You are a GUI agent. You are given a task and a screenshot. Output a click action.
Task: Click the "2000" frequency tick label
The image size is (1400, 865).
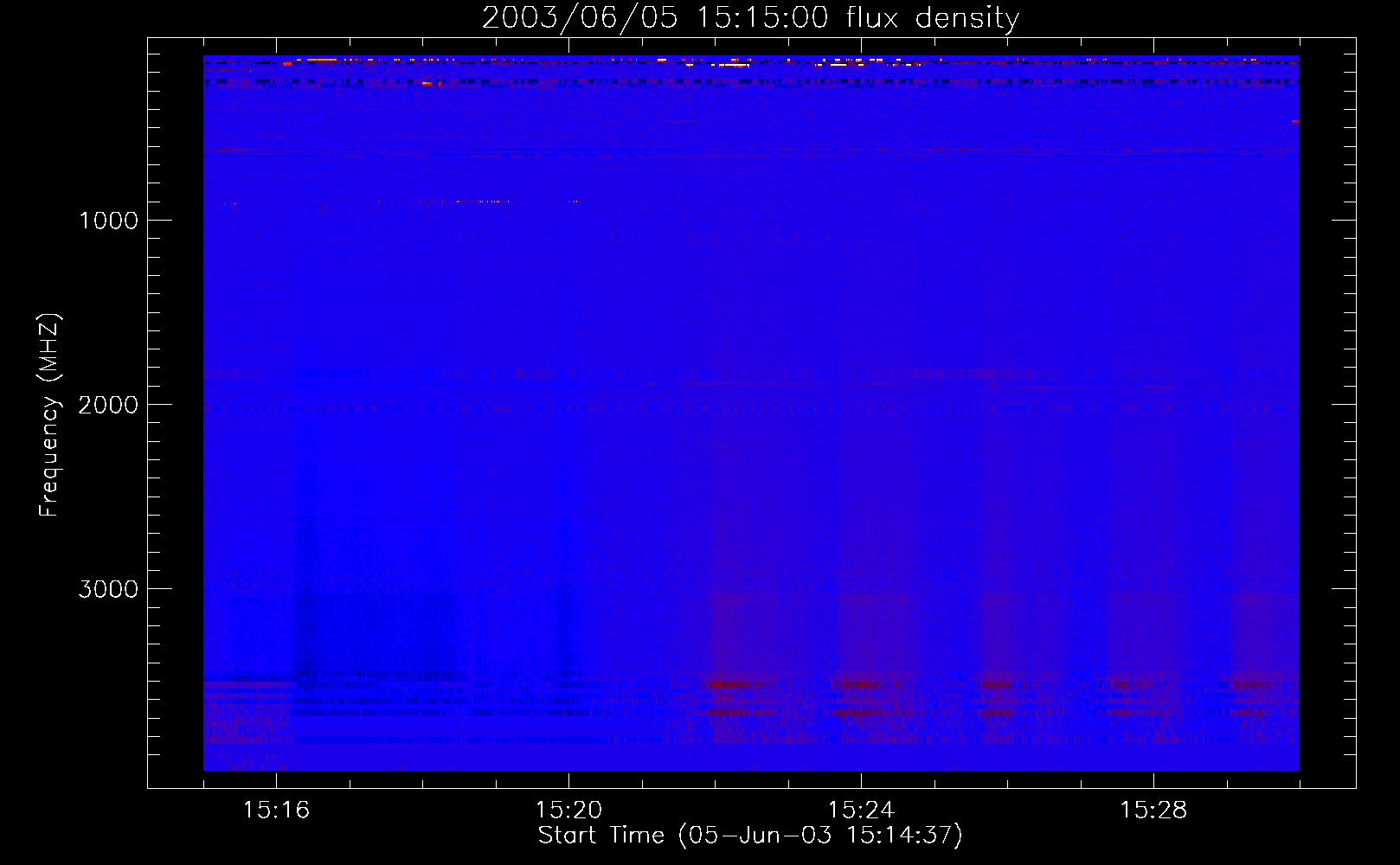click(x=108, y=405)
